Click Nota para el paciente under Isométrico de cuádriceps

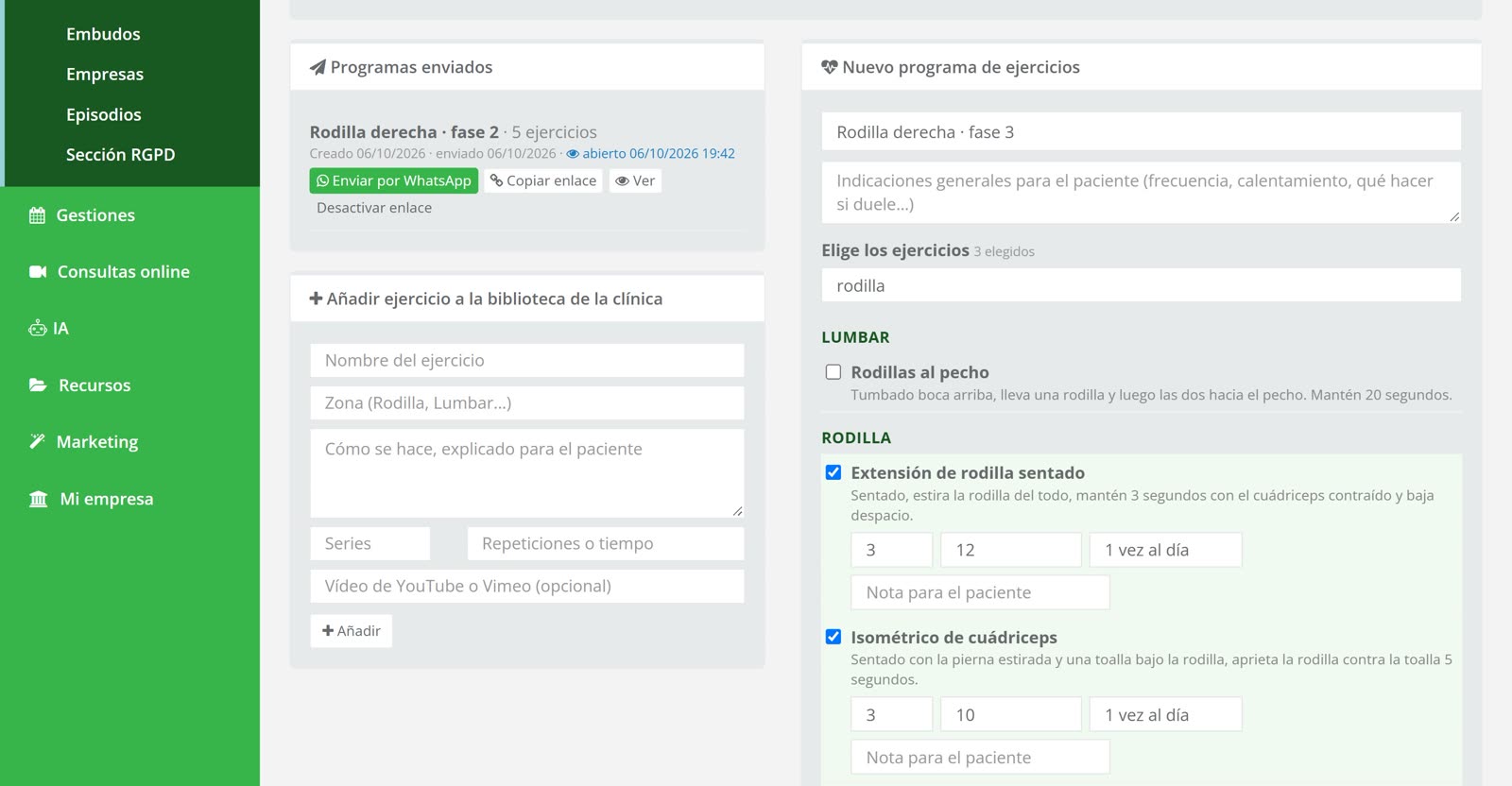(980, 757)
